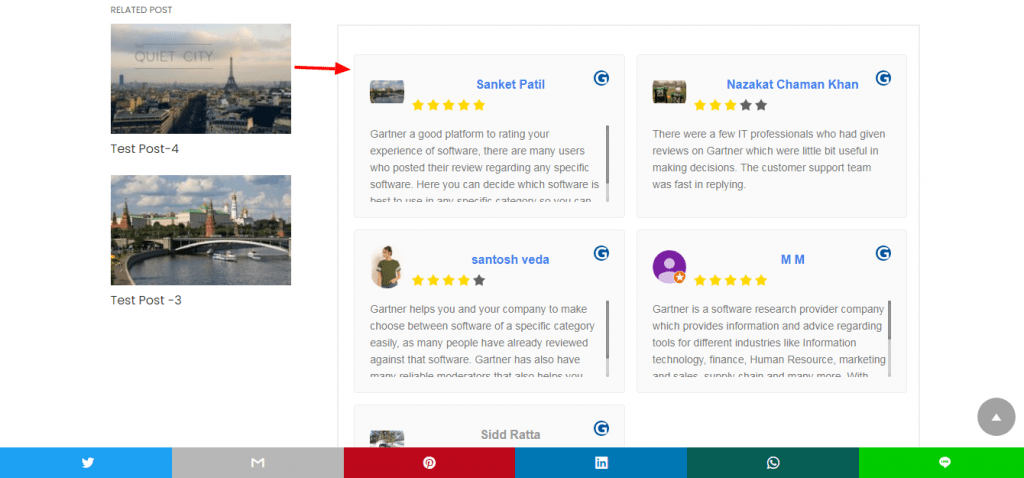Open Sidd Ratta's profile photo
This screenshot has height=478, width=1024.
(x=387, y=439)
